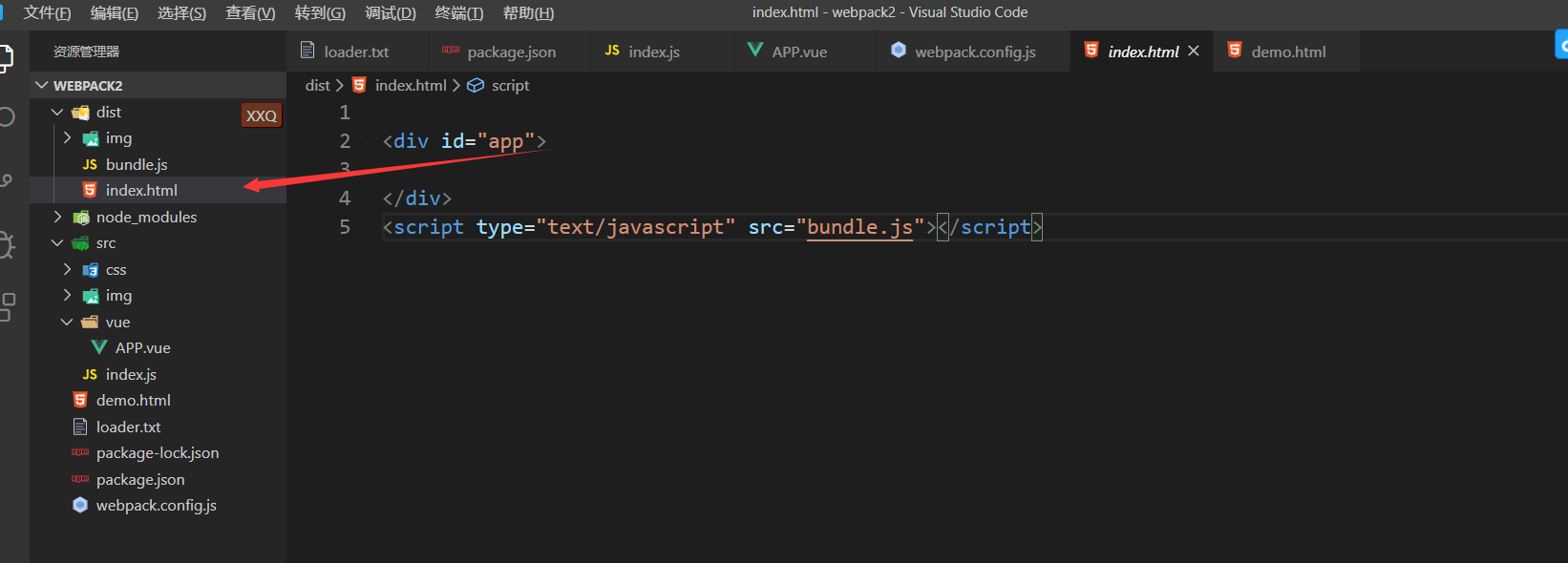Expand the node_modules folder
Screen dimensions: 1568x563
pos(57,217)
